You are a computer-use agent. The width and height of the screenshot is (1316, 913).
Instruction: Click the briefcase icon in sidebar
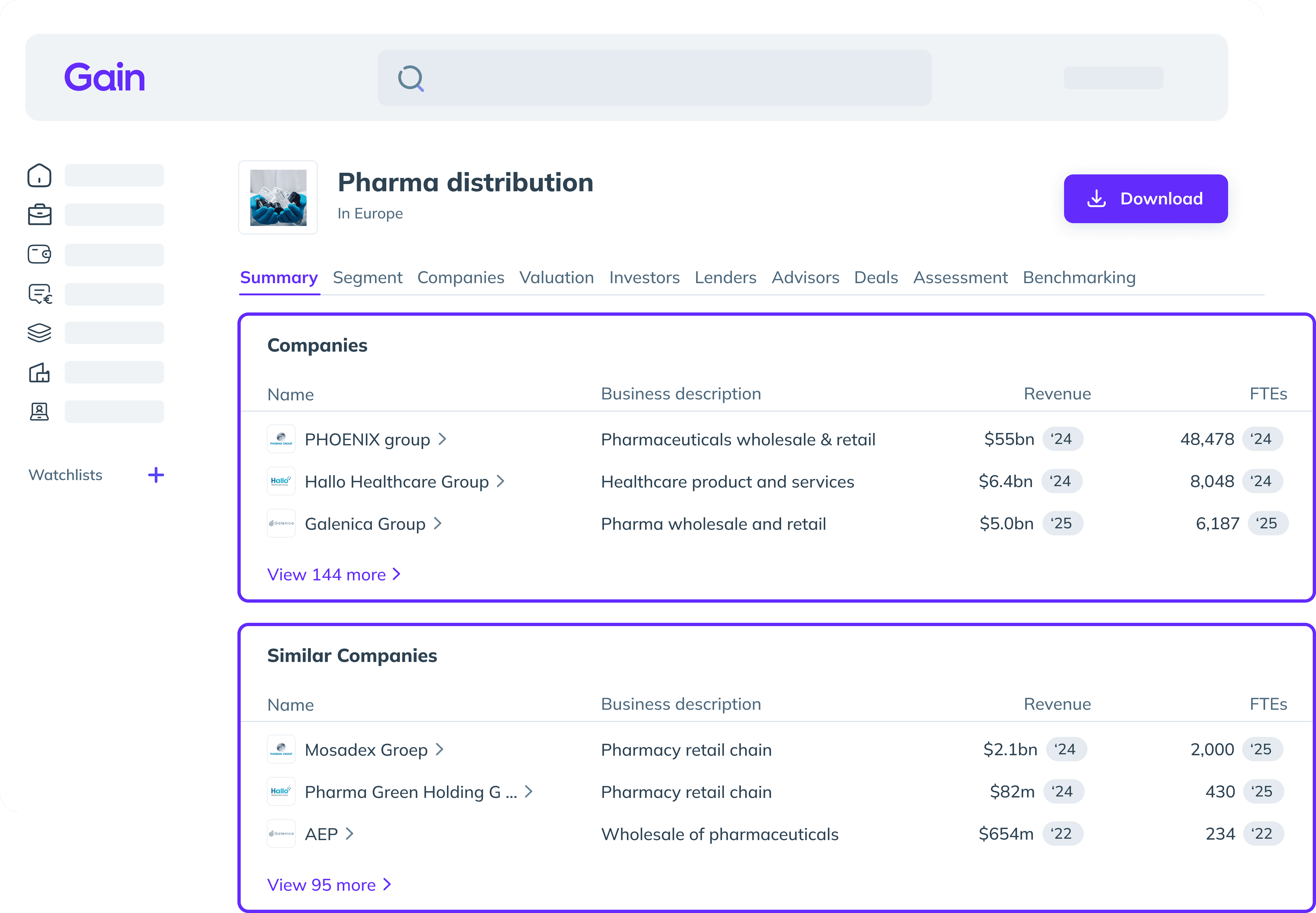click(39, 214)
